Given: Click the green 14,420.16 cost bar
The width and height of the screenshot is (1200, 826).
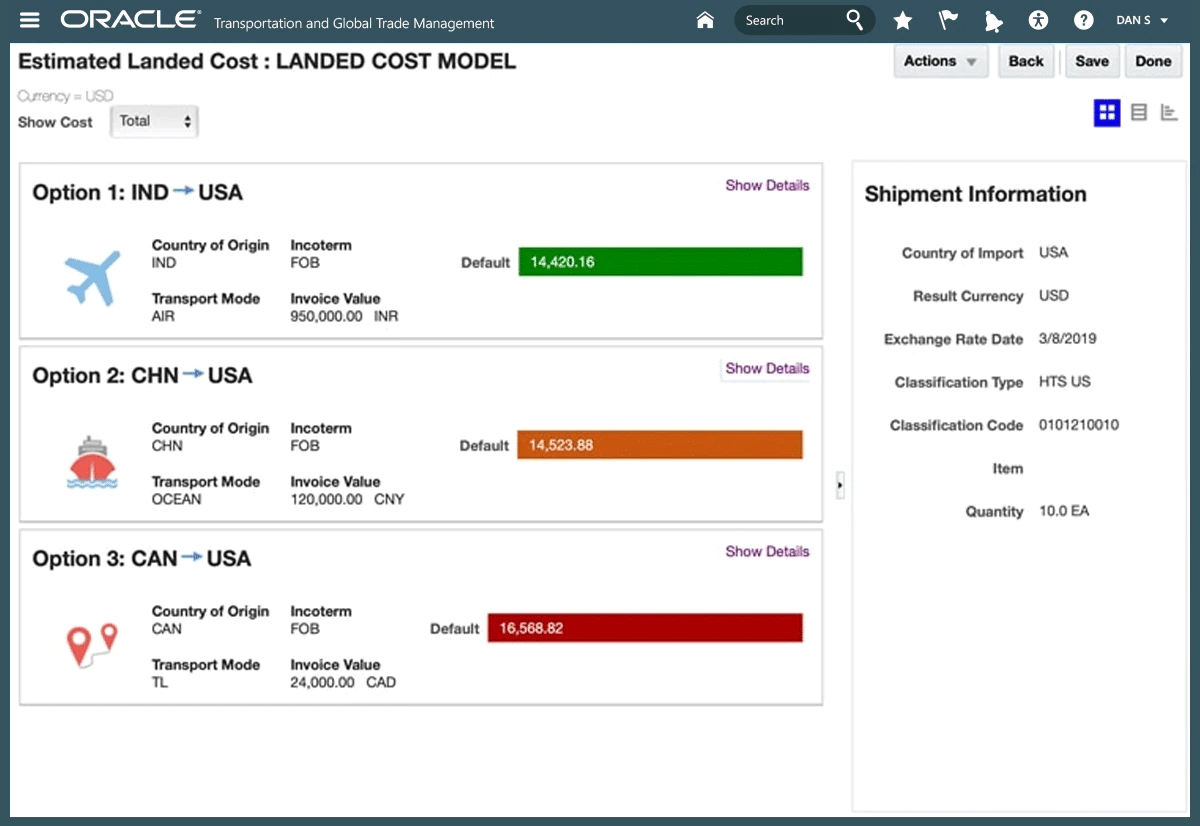Looking at the screenshot, I should coord(660,262).
